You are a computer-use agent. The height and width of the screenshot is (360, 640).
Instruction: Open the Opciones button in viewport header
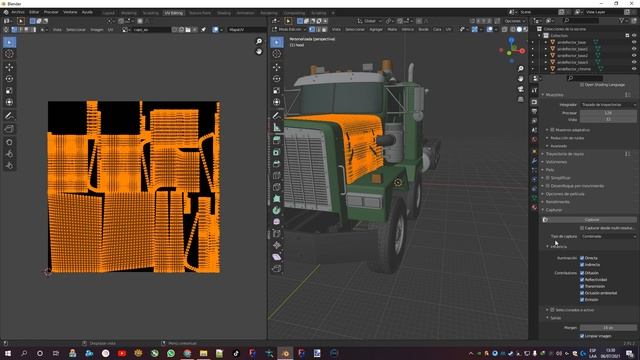point(514,21)
